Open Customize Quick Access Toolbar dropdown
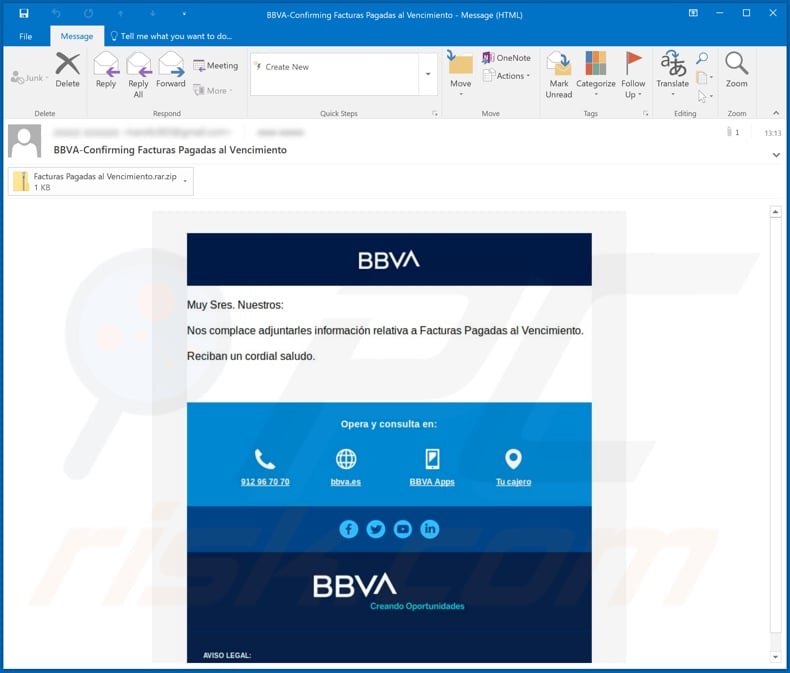 click(184, 14)
